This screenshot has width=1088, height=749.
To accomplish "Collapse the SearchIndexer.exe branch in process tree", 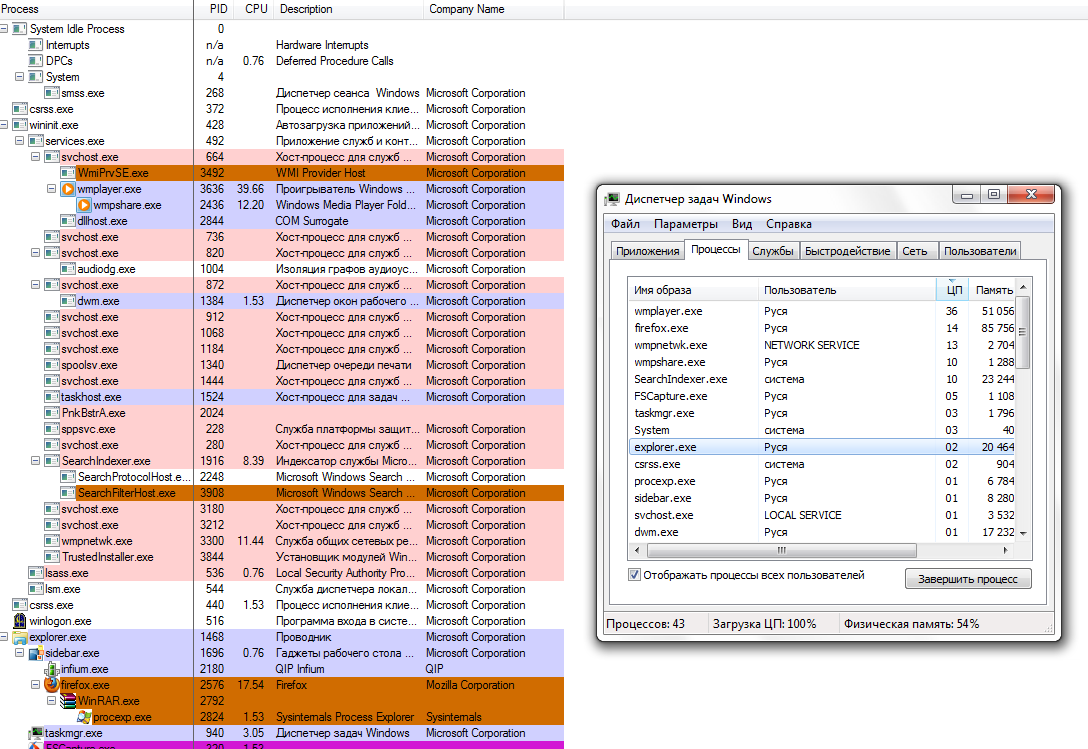I will pos(35,461).
